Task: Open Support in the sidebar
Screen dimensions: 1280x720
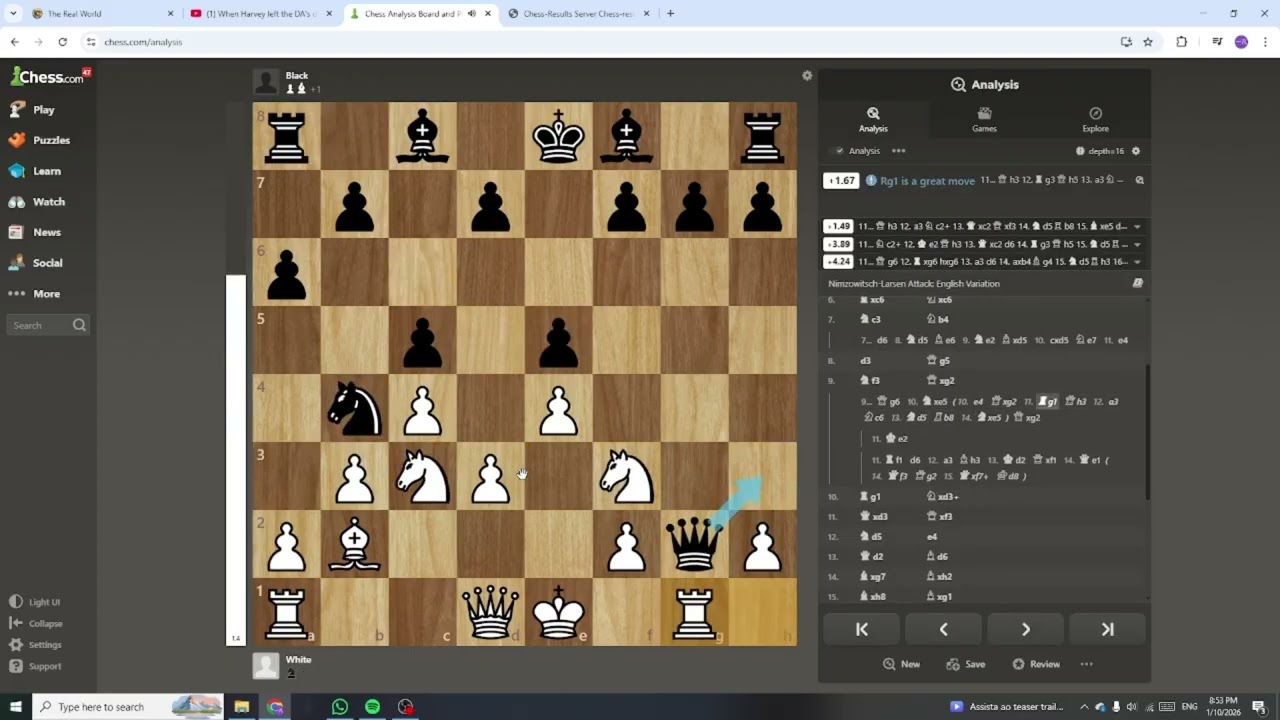Action: (35, 666)
